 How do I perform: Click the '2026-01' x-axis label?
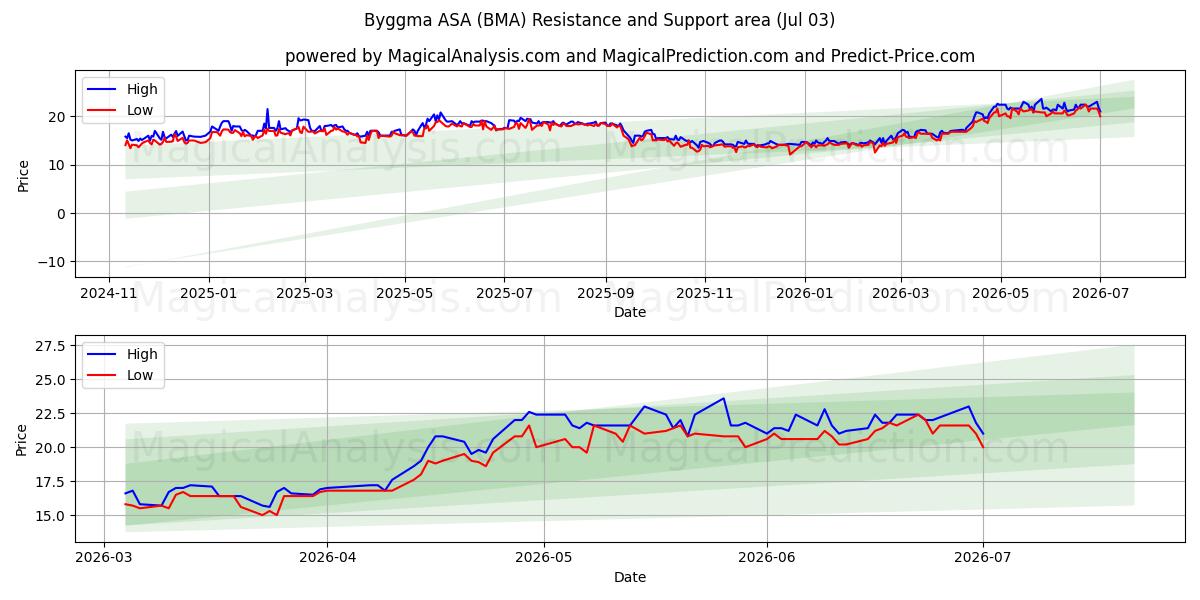pyautogui.click(x=804, y=294)
